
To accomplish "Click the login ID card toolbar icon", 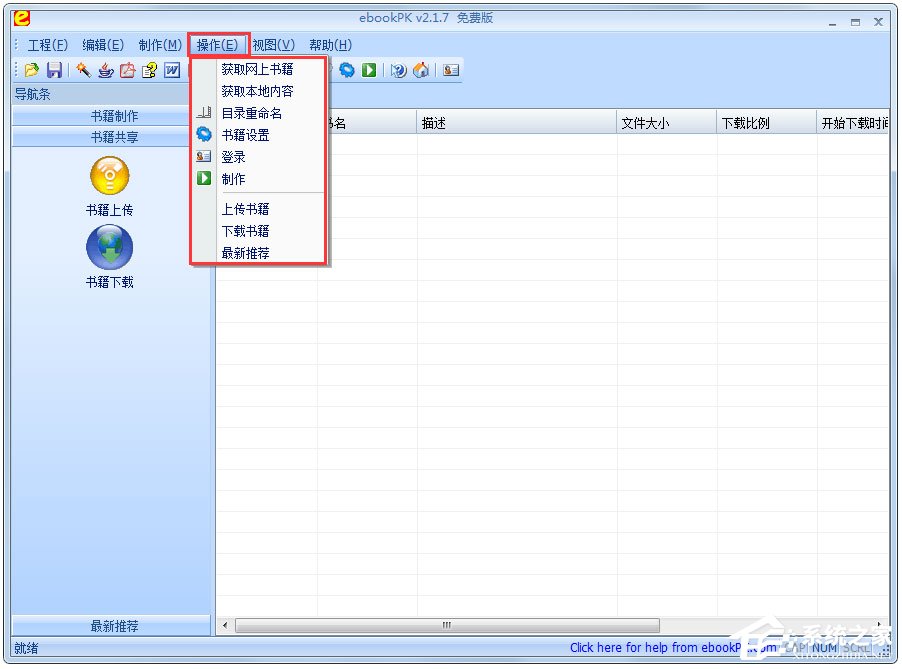I will tap(451, 70).
